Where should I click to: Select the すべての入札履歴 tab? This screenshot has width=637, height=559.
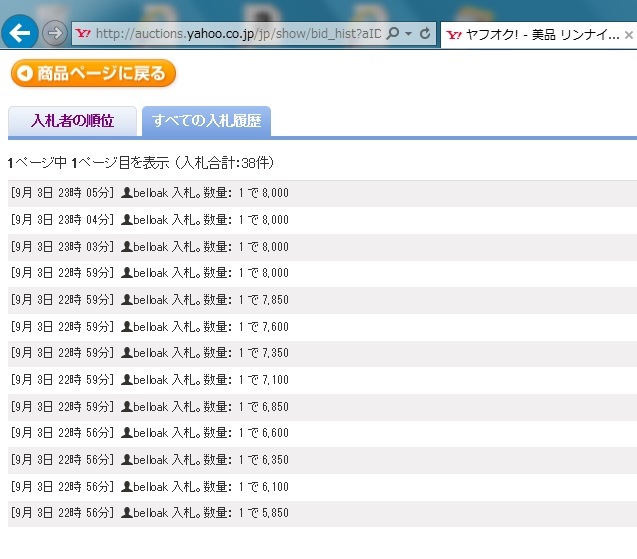tap(206, 121)
